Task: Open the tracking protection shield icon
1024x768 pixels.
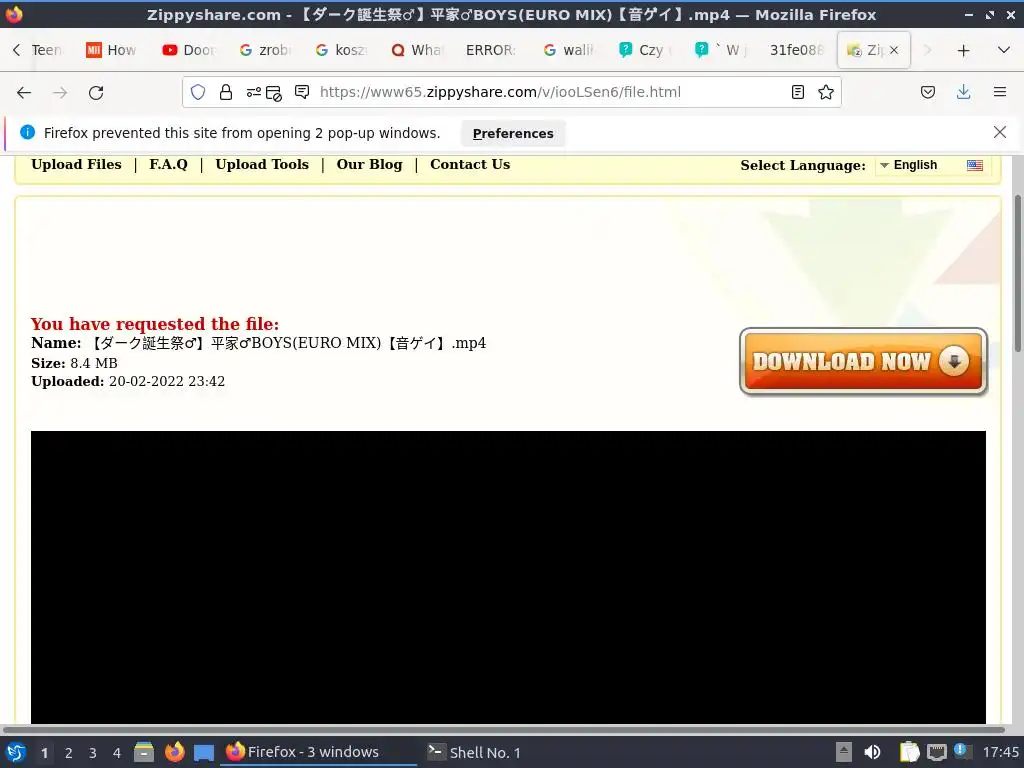Action: coord(198,92)
